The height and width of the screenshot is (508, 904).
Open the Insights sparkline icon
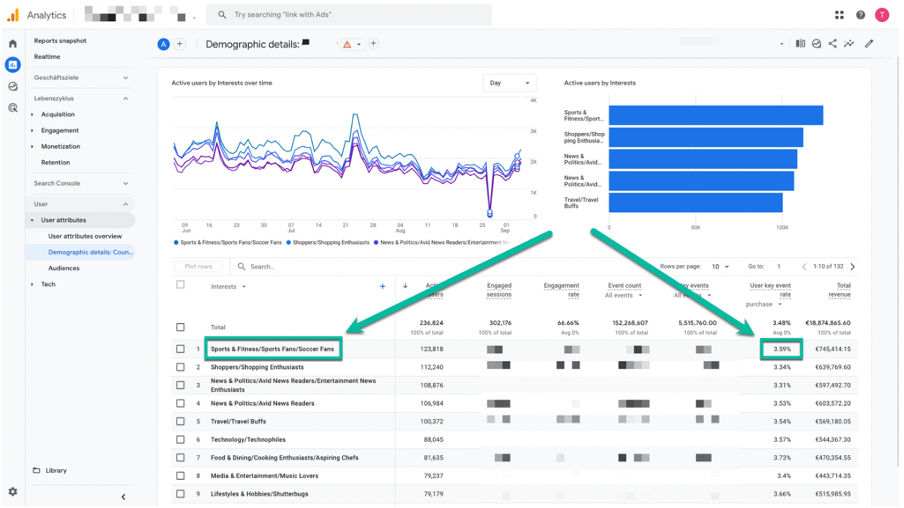pos(849,43)
